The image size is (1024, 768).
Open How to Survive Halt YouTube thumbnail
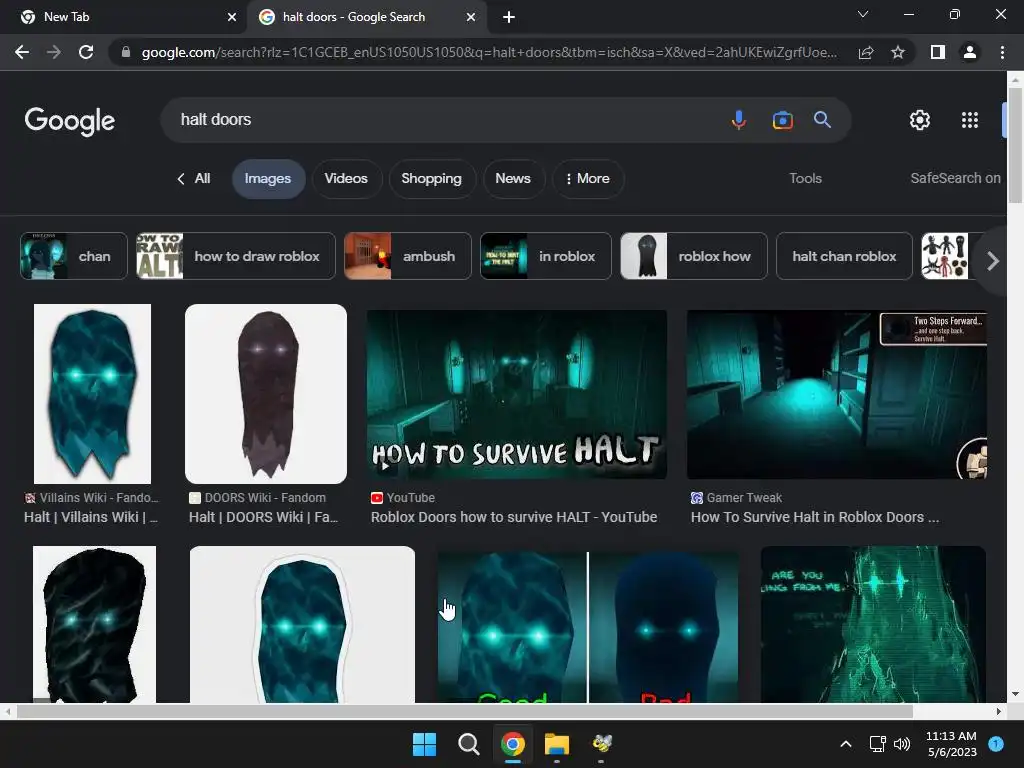pos(517,394)
